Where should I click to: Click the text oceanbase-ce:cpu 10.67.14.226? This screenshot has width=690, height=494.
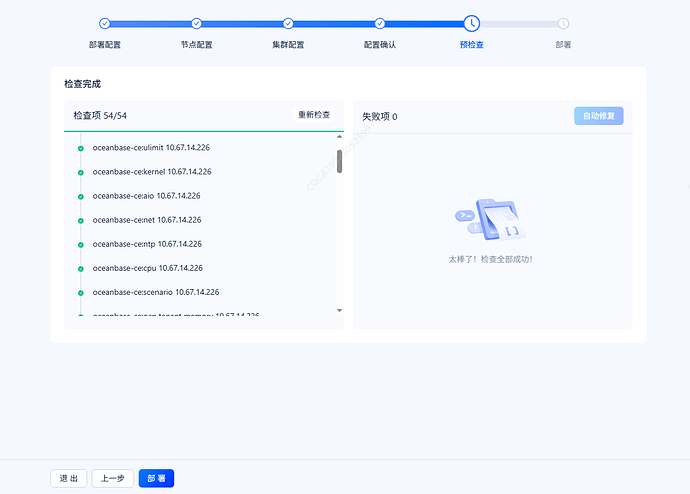click(147, 268)
